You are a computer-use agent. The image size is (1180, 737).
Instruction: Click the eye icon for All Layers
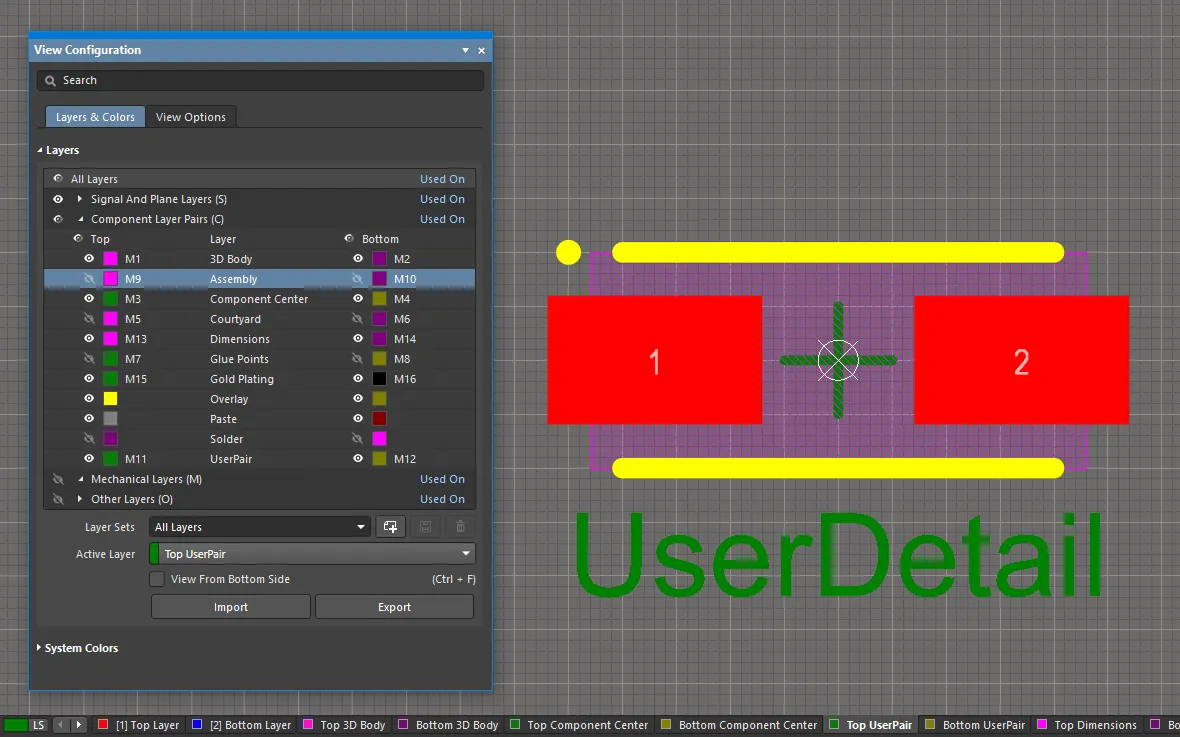pos(57,178)
